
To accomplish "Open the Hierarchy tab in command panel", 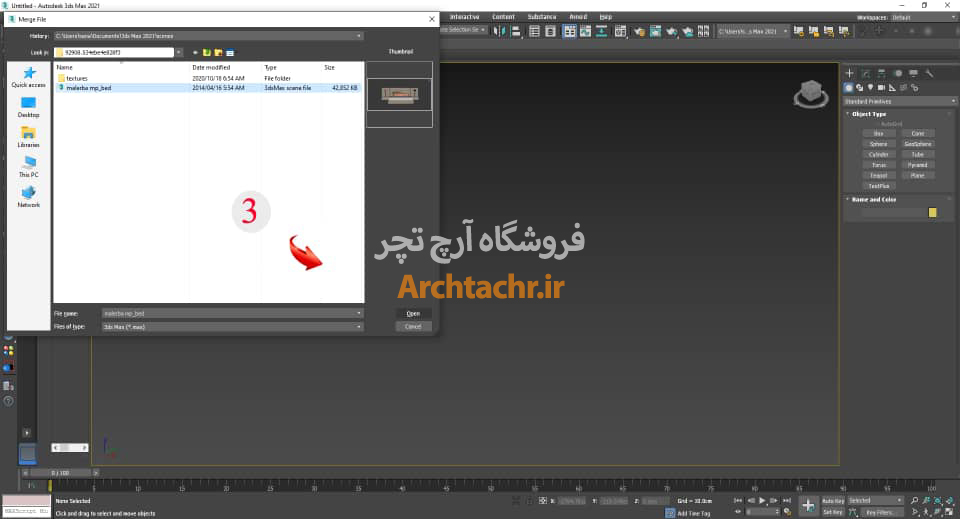I will coord(882,73).
